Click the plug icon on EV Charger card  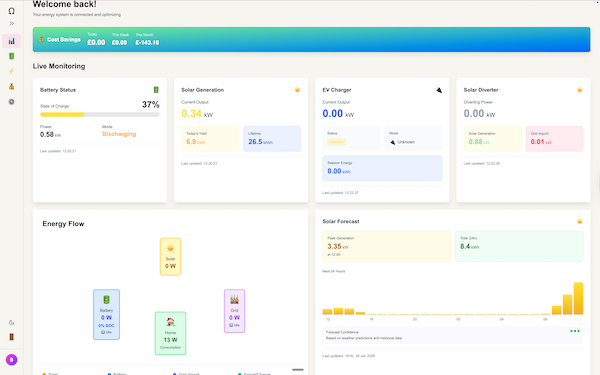(439, 90)
